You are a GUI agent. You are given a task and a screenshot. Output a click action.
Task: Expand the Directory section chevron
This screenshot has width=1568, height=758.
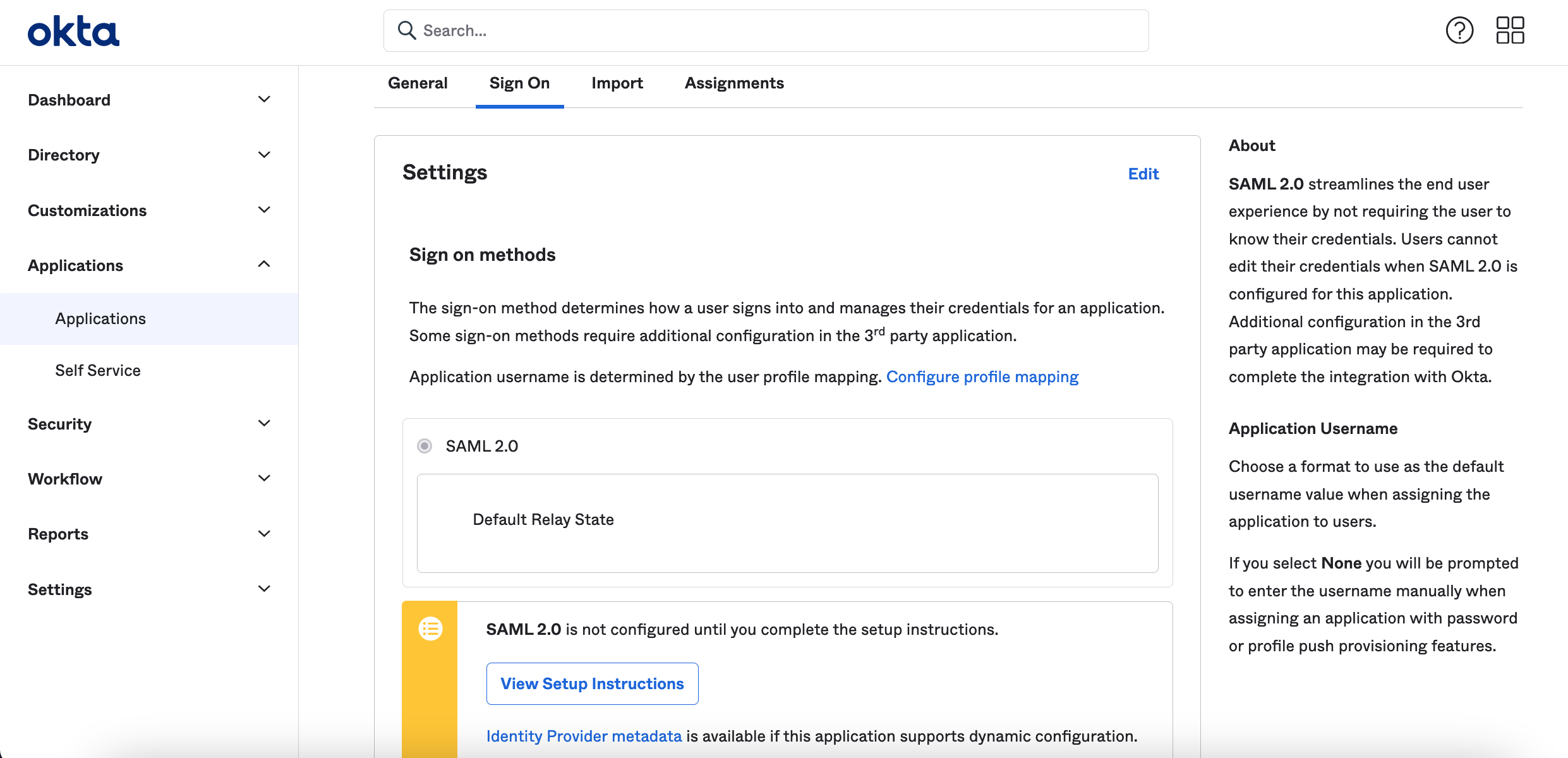point(264,155)
